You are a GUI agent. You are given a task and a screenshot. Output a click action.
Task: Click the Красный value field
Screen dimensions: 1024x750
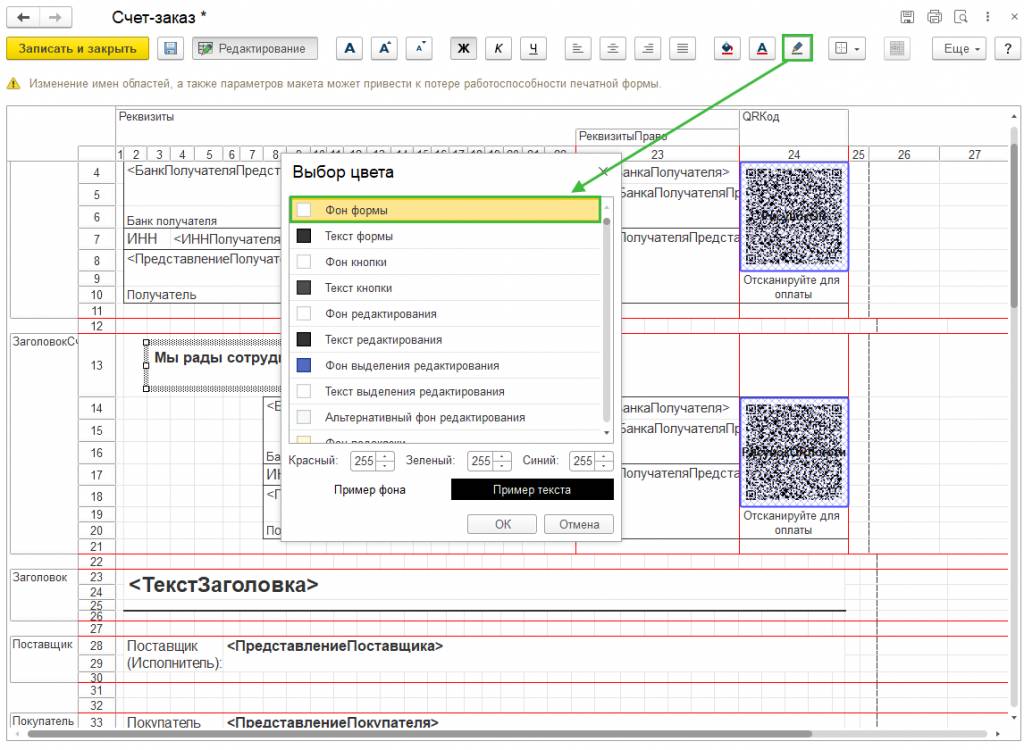pyautogui.click(x=364, y=461)
